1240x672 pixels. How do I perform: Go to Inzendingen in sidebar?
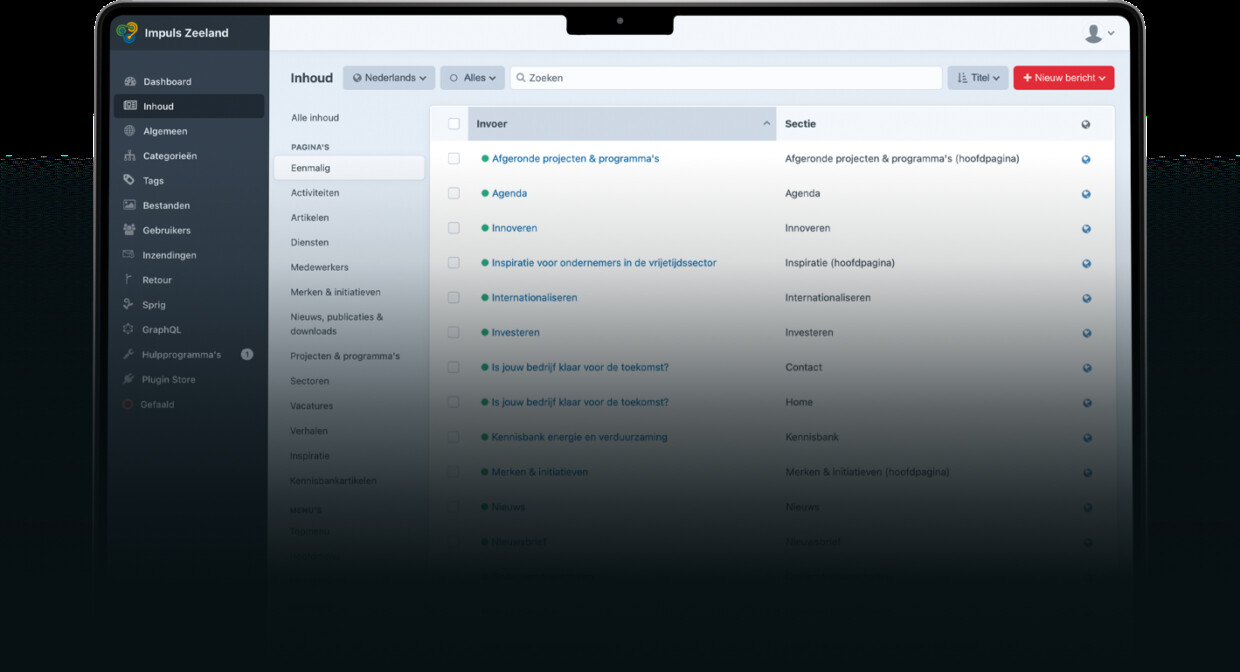pyautogui.click(x=169, y=255)
